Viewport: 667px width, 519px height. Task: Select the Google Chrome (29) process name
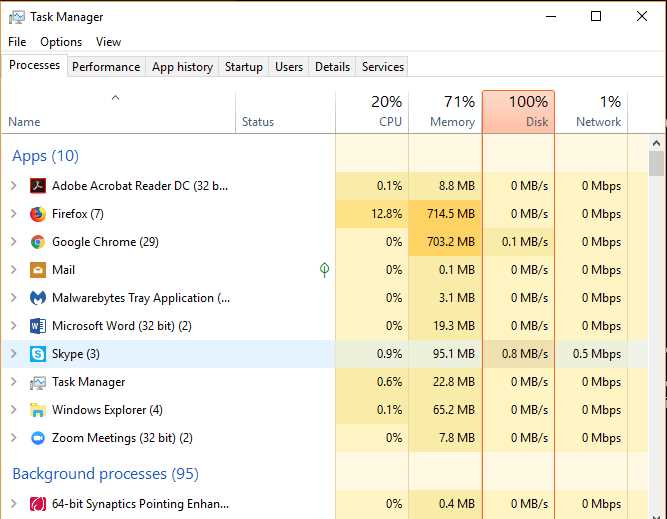pyautogui.click(x=105, y=242)
